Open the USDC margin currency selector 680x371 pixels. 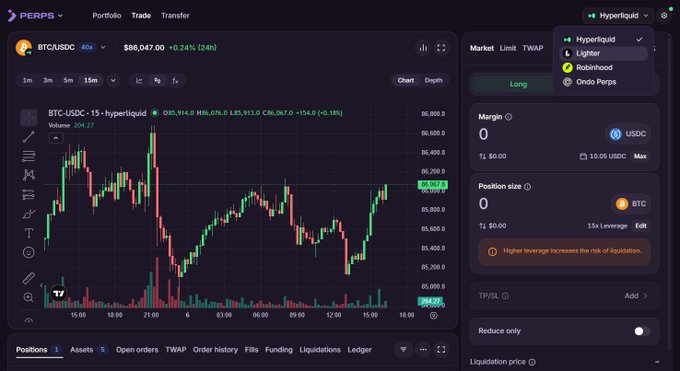tap(628, 134)
